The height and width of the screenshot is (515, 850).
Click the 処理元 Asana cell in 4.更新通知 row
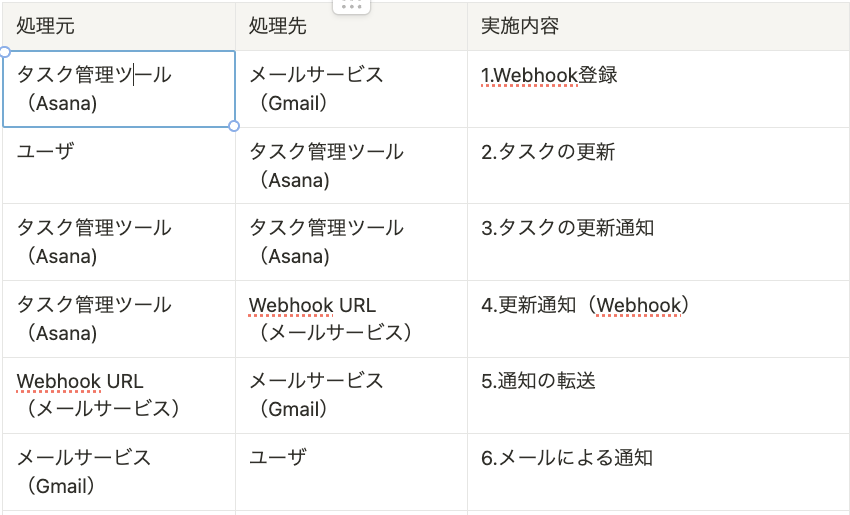(119, 319)
